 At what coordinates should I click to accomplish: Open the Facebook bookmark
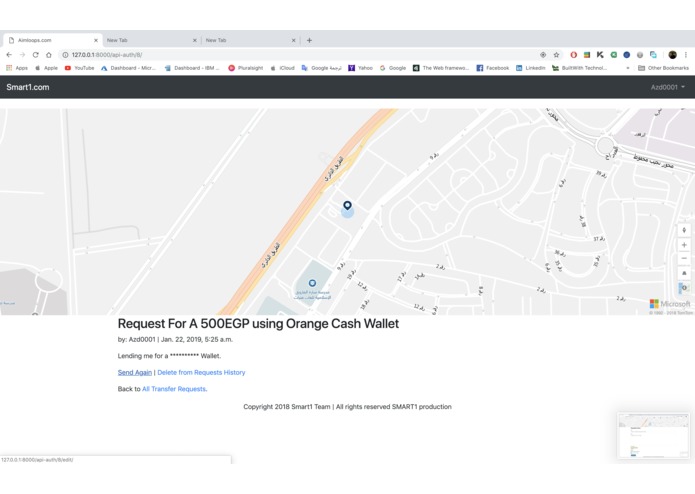coord(493,68)
